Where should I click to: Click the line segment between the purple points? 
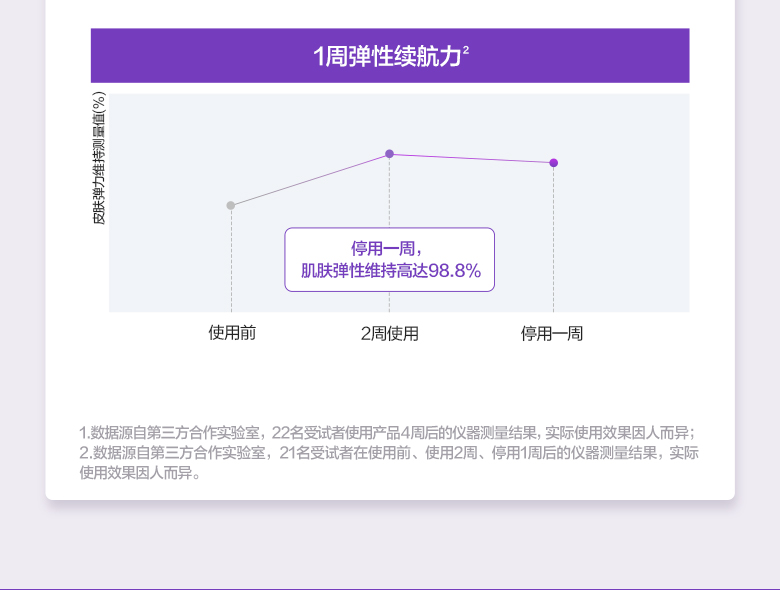[x=471, y=158]
